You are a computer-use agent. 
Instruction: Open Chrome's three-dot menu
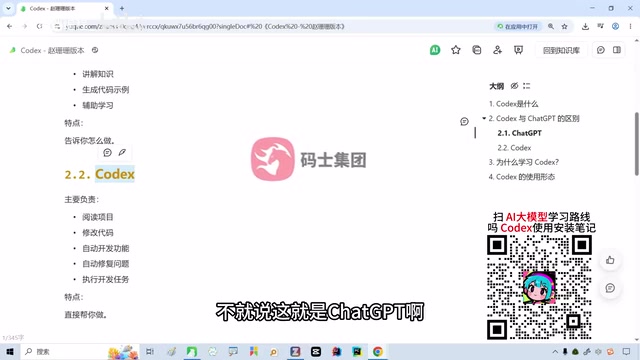(630, 27)
